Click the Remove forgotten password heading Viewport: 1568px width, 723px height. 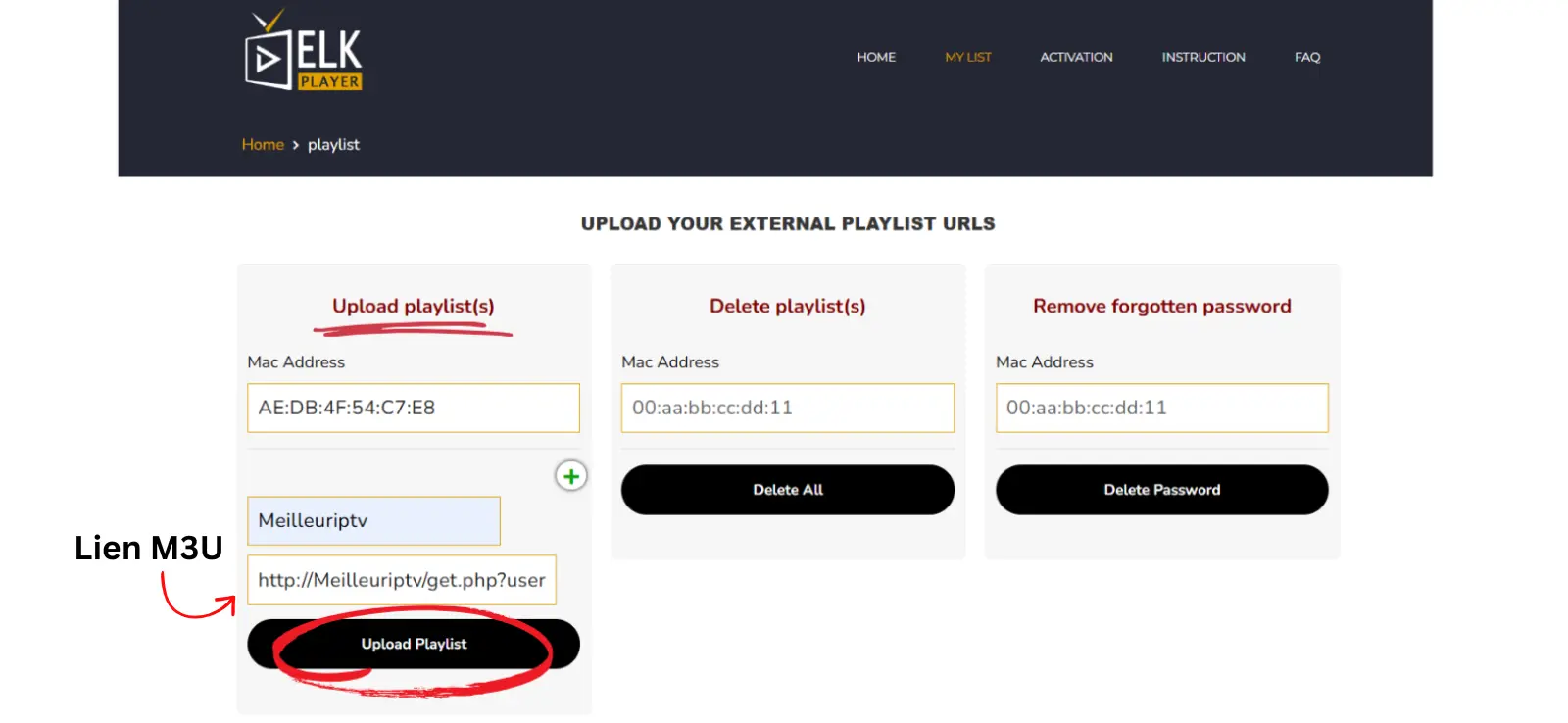(1161, 306)
